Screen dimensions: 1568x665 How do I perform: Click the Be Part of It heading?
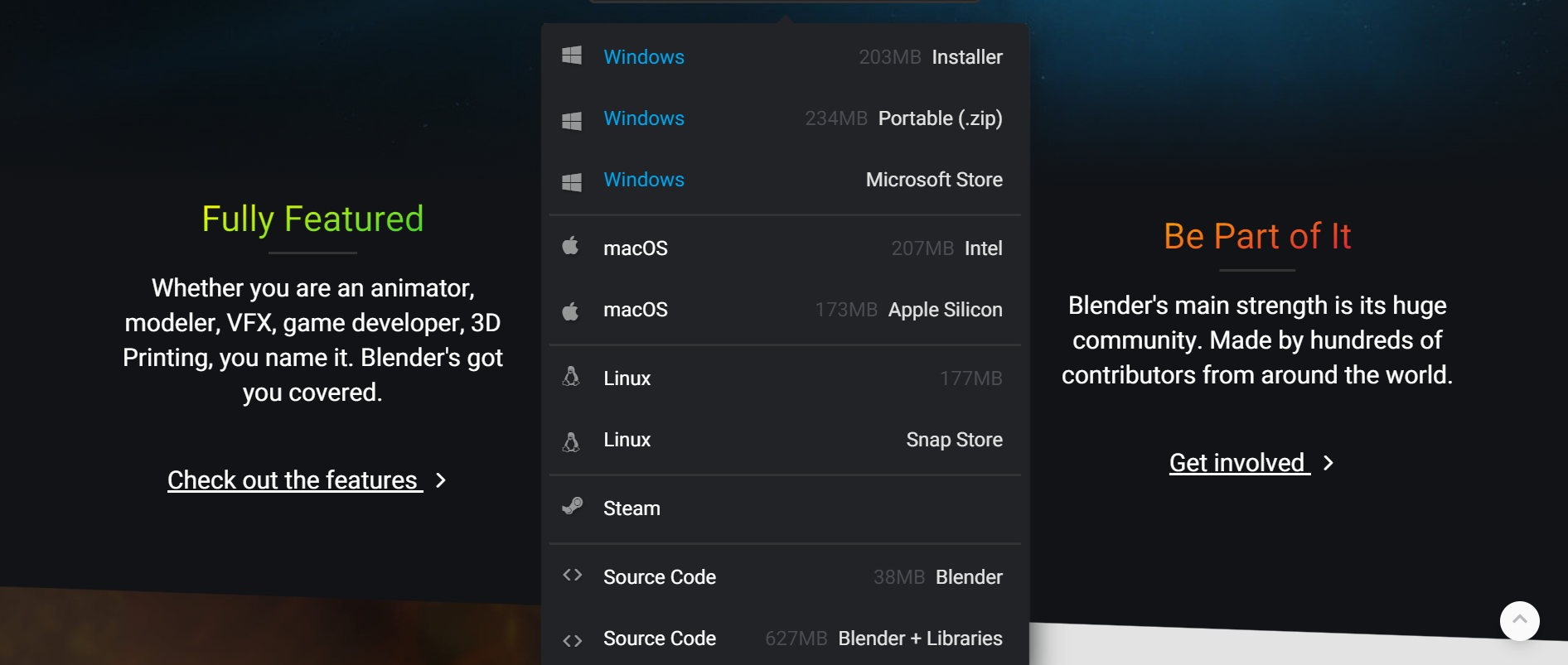click(x=1257, y=237)
